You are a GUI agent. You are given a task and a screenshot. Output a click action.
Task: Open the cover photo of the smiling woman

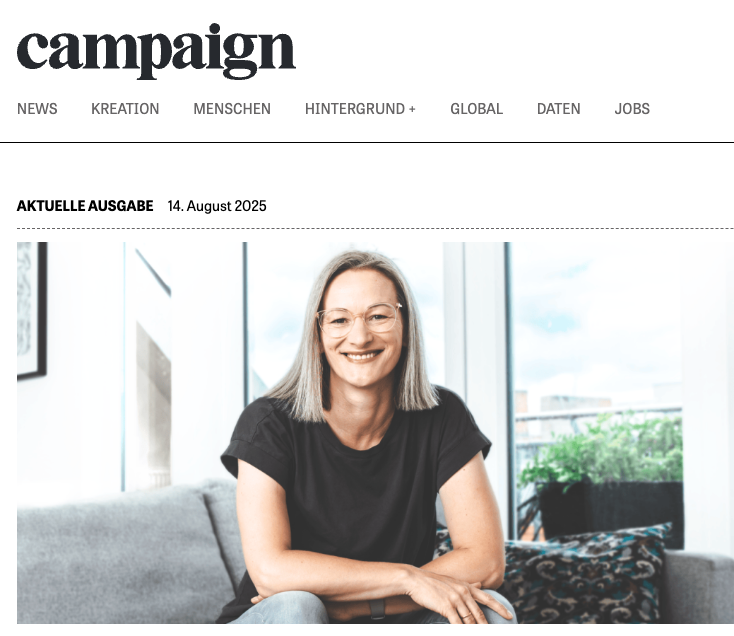tap(375, 433)
